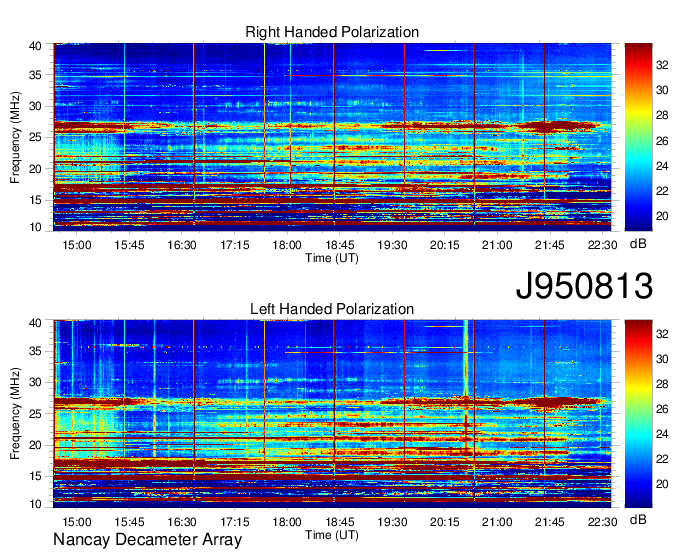Click the Left Handed plot's dB colorbar
The height and width of the screenshot is (552, 680).
pos(638,414)
